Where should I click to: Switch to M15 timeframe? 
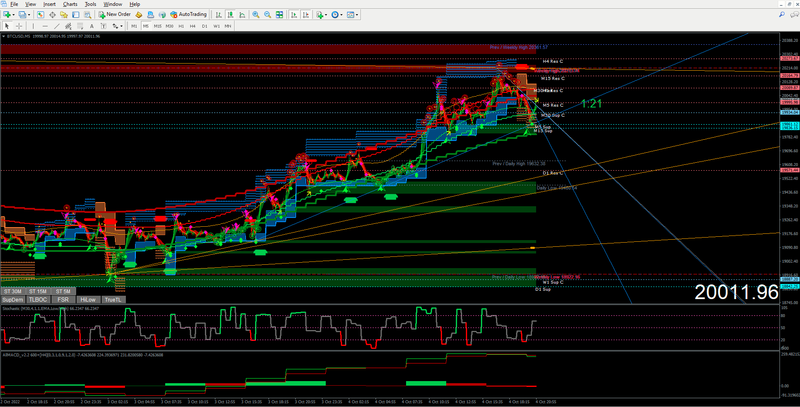click(x=158, y=26)
